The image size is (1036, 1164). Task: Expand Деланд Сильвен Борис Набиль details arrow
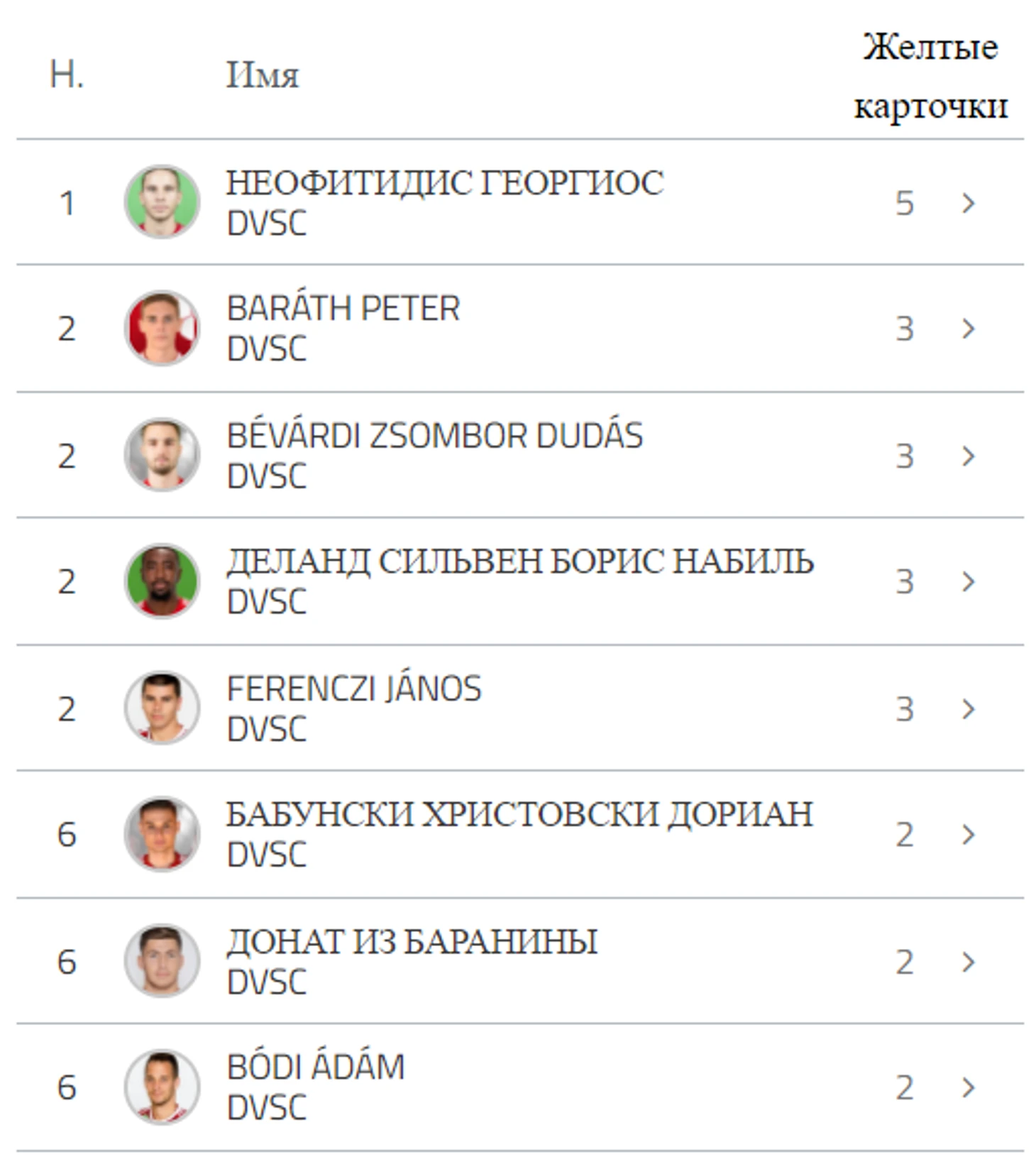tap(968, 582)
